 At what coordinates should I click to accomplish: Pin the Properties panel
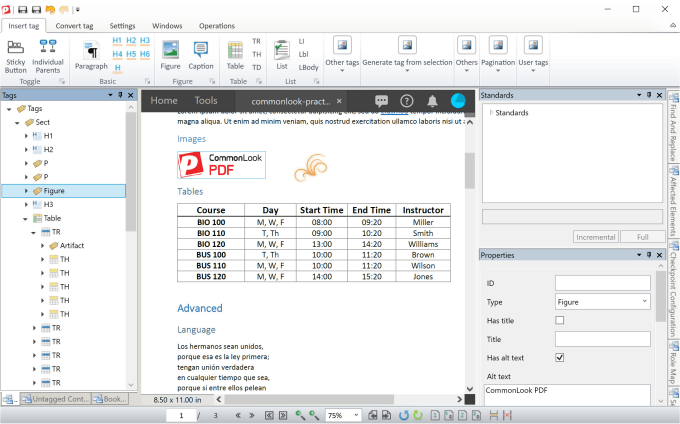point(649,255)
